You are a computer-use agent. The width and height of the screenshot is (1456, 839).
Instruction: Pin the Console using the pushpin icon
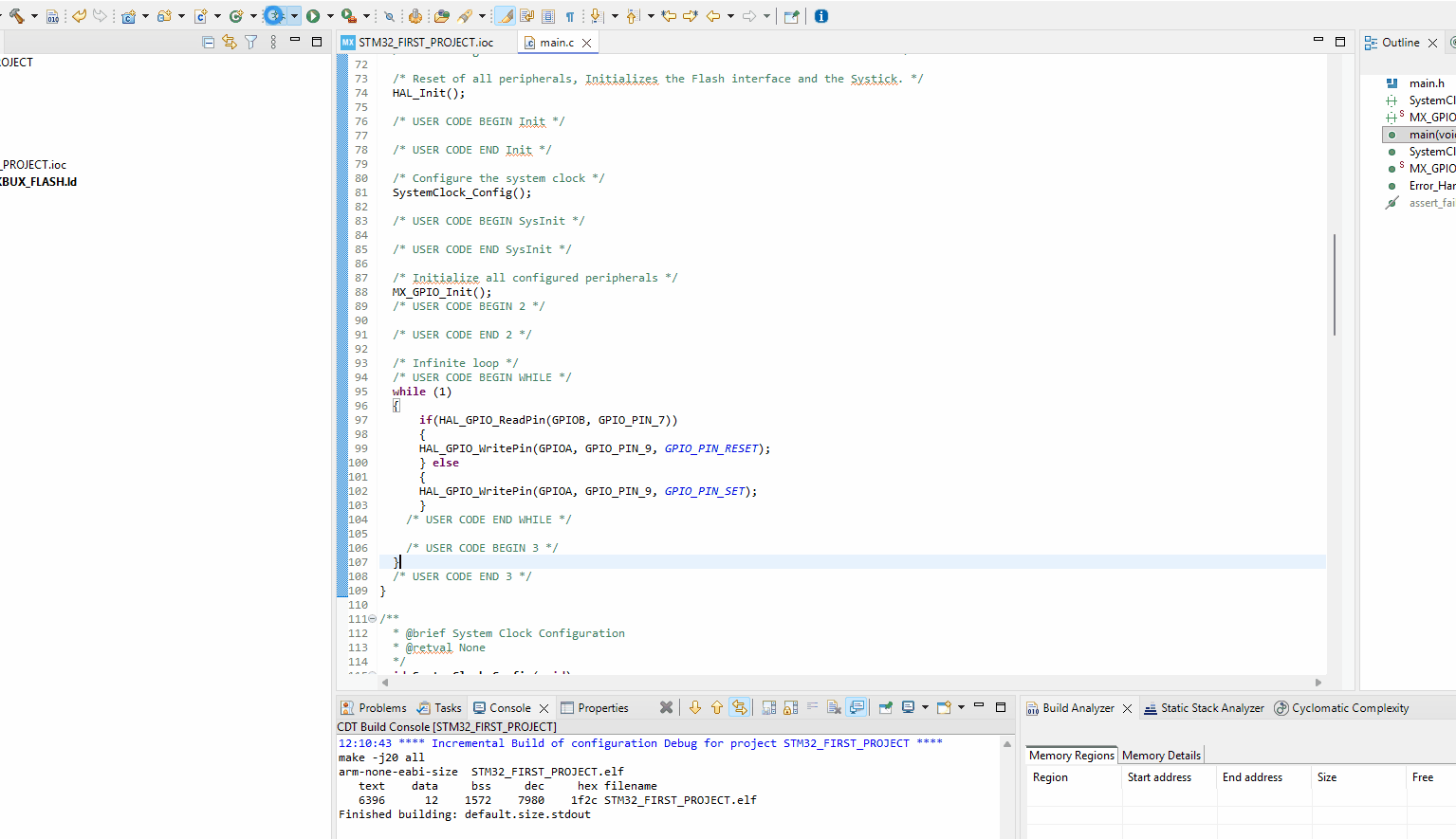885,707
